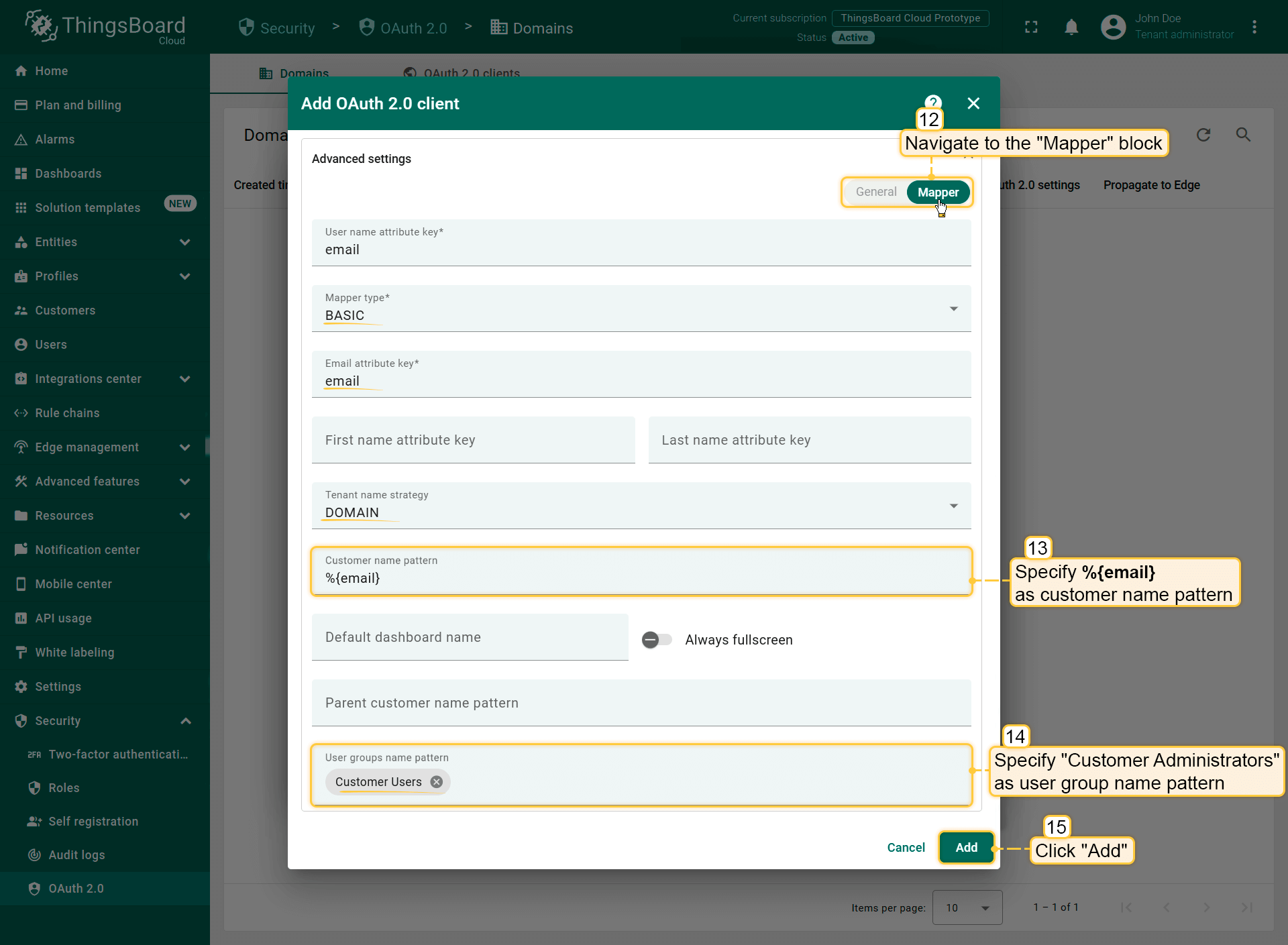Viewport: 1288px width, 945px height.
Task: Switch to General settings toggle
Action: tap(875, 192)
